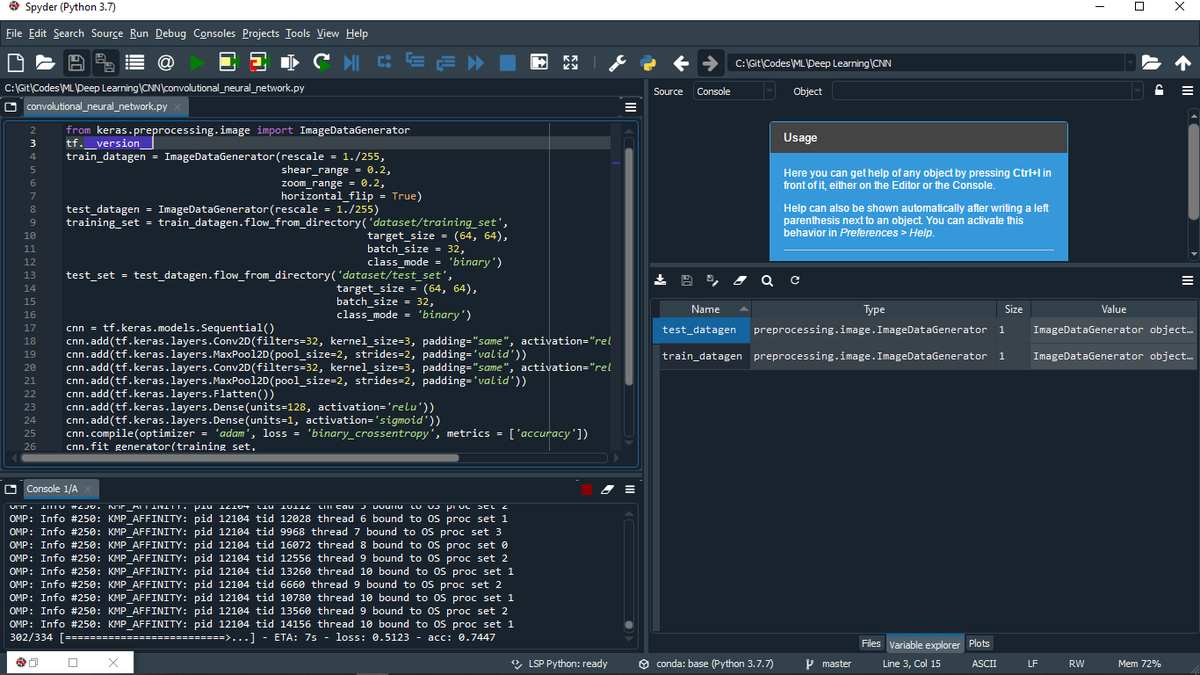Screen dimensions: 1200x675
Task: Browse editor tabs icon
Action: click(12, 106)
